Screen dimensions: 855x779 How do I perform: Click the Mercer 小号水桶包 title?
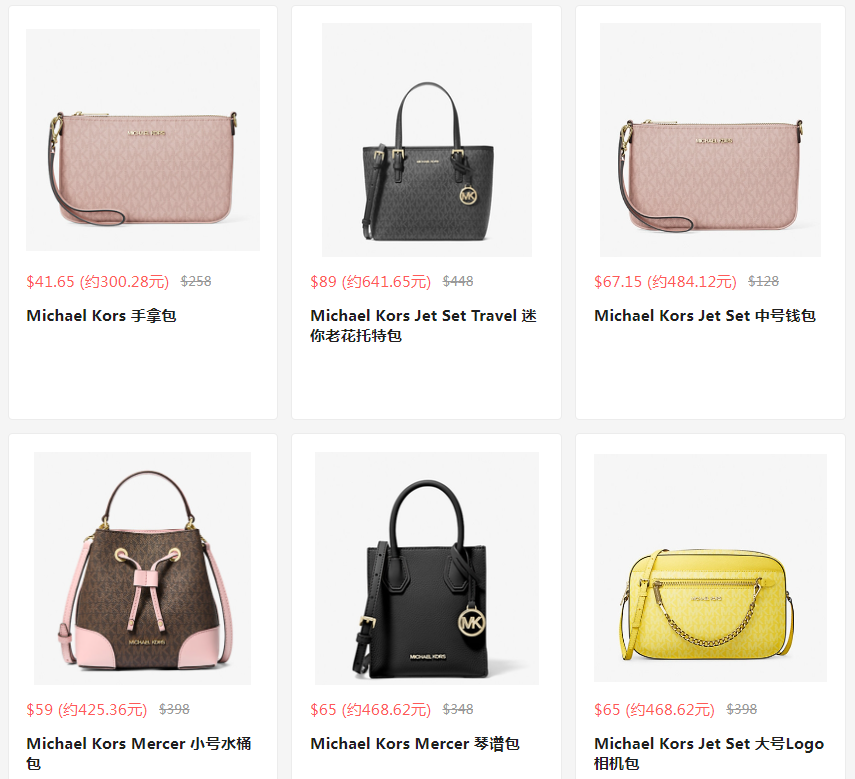[x=139, y=753]
